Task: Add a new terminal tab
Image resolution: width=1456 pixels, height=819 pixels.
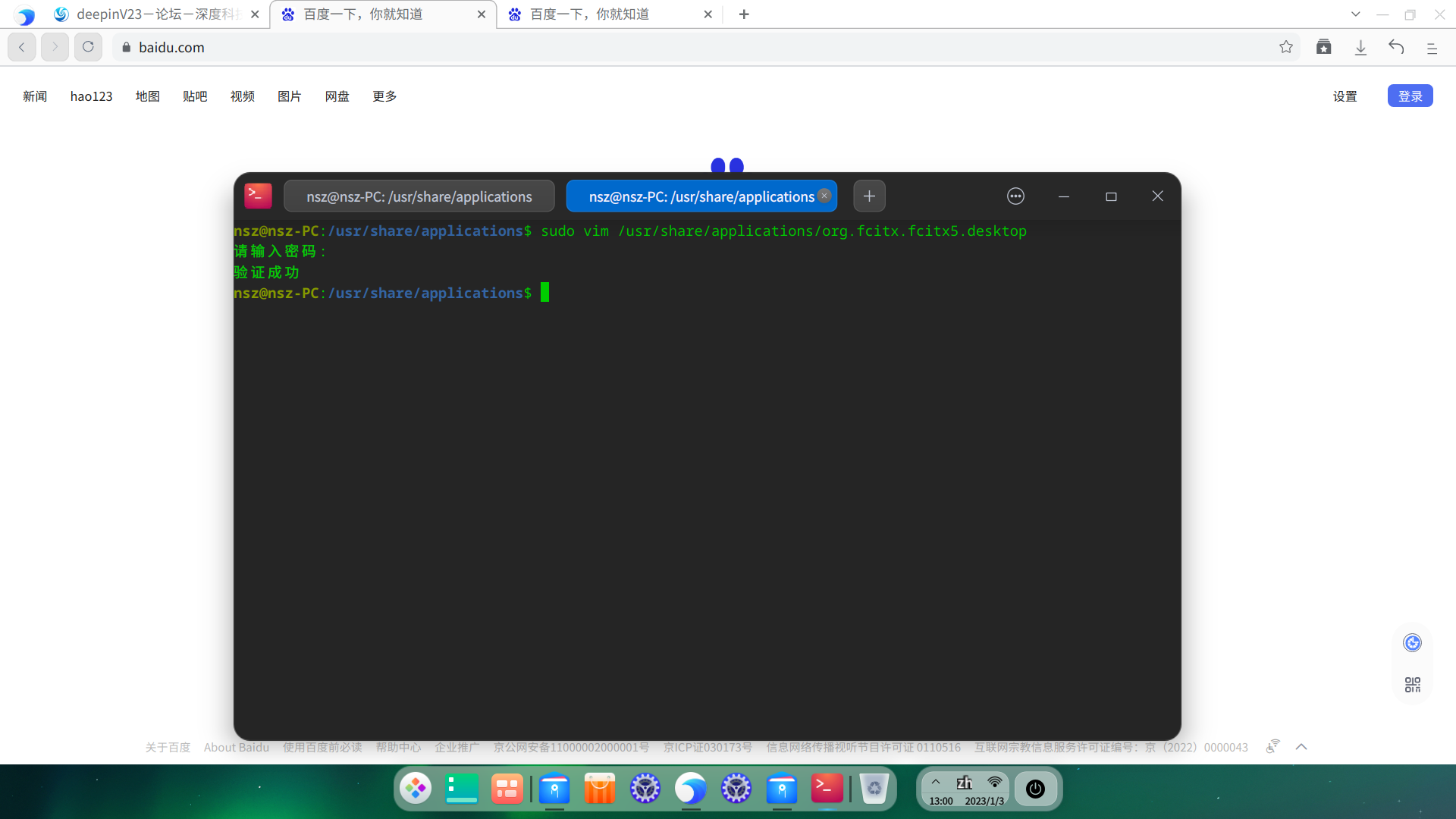Action: click(x=869, y=196)
